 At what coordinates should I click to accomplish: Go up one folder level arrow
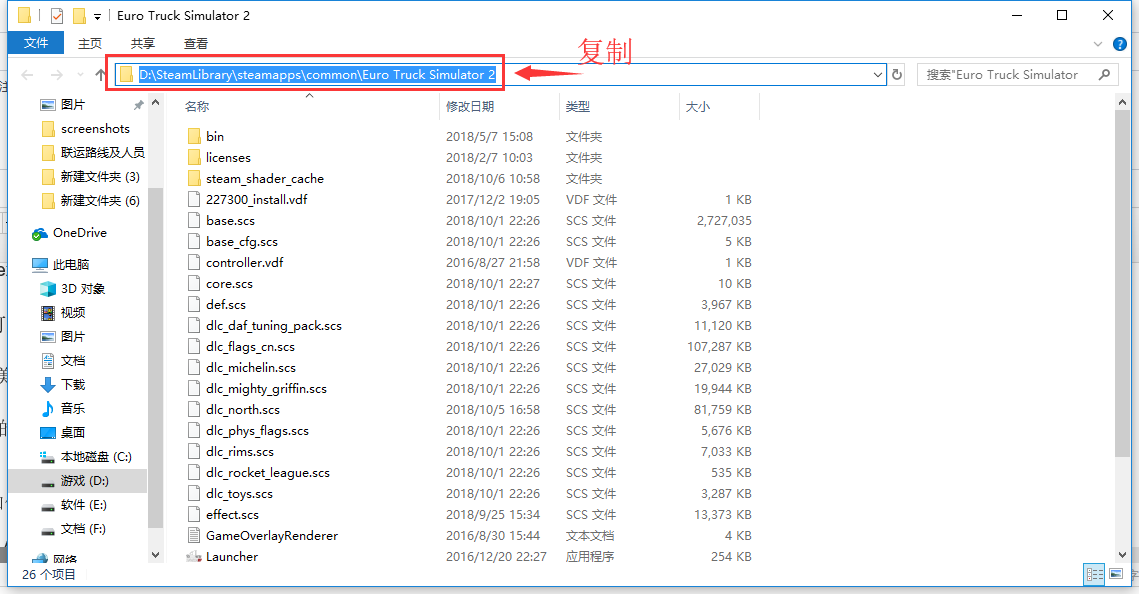click(100, 75)
